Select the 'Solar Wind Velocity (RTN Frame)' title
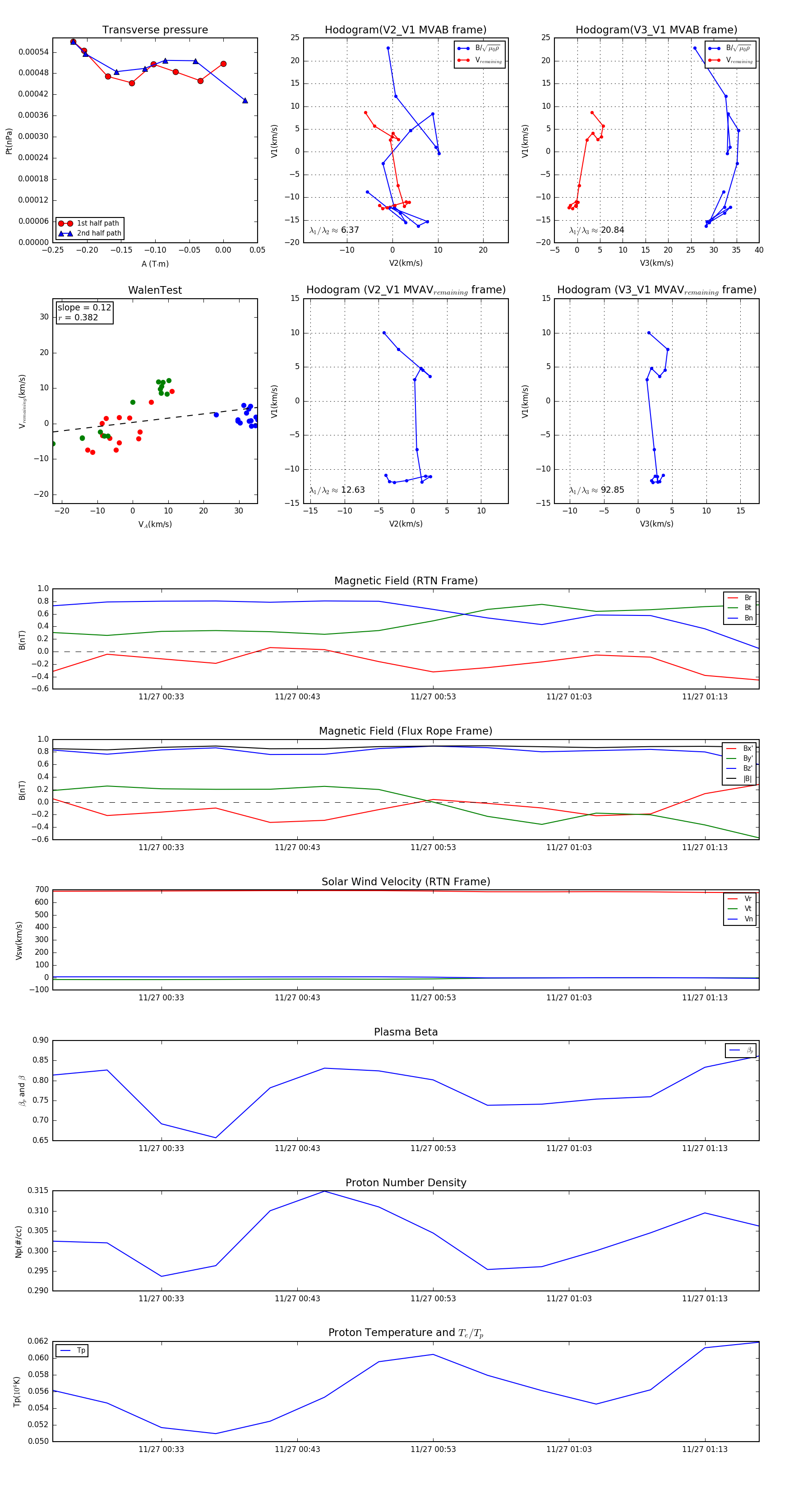 406,882
